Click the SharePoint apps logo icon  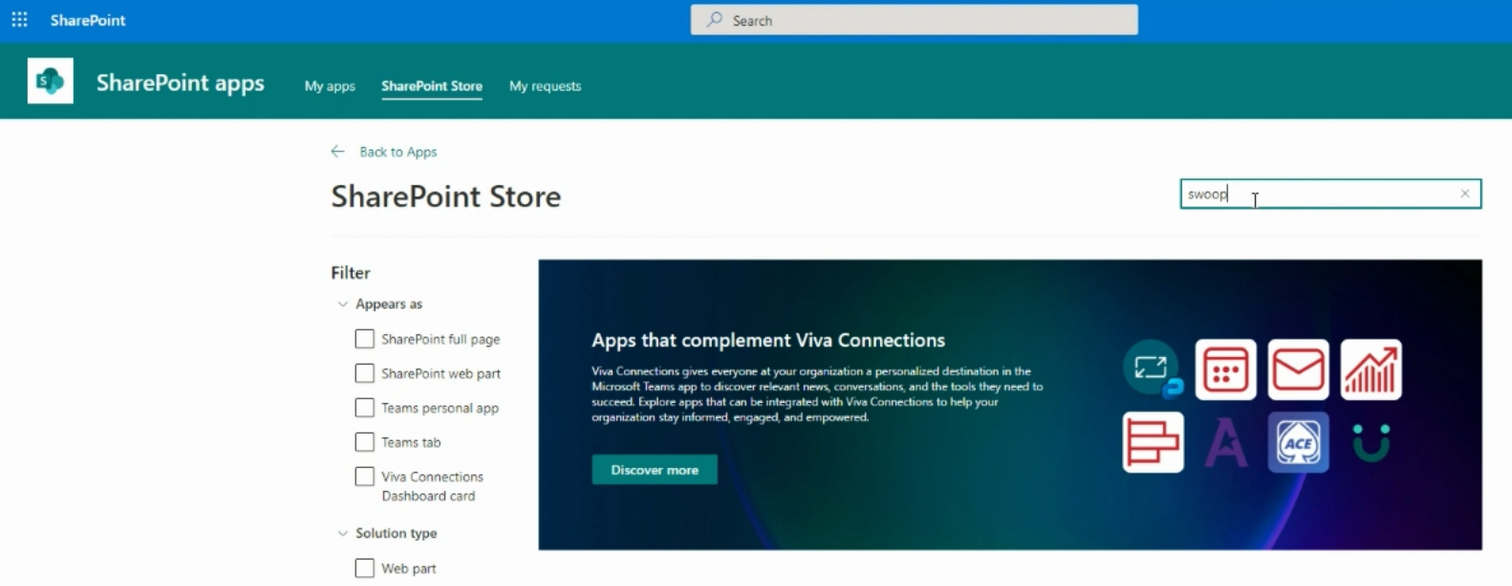(x=50, y=81)
